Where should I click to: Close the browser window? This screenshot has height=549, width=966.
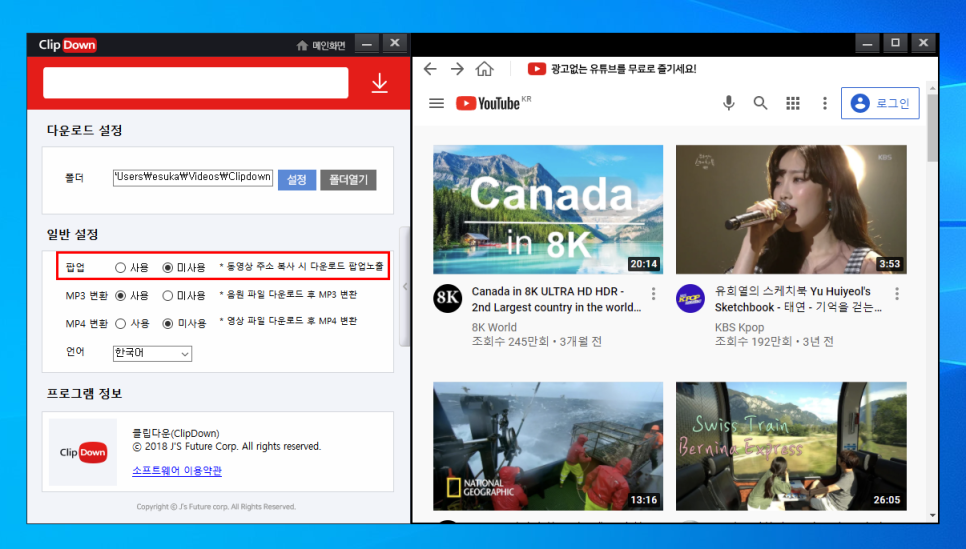pyautogui.click(x=923, y=43)
